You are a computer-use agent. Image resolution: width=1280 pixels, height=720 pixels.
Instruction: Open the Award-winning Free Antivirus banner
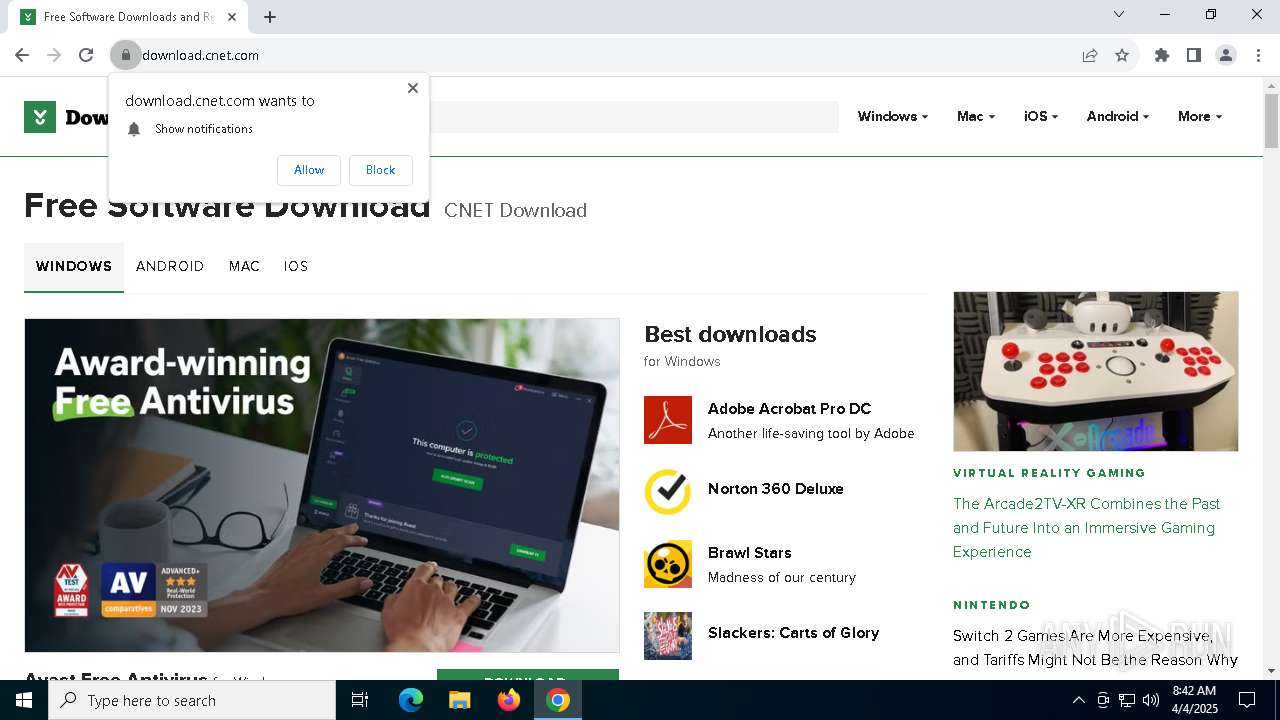click(x=322, y=485)
